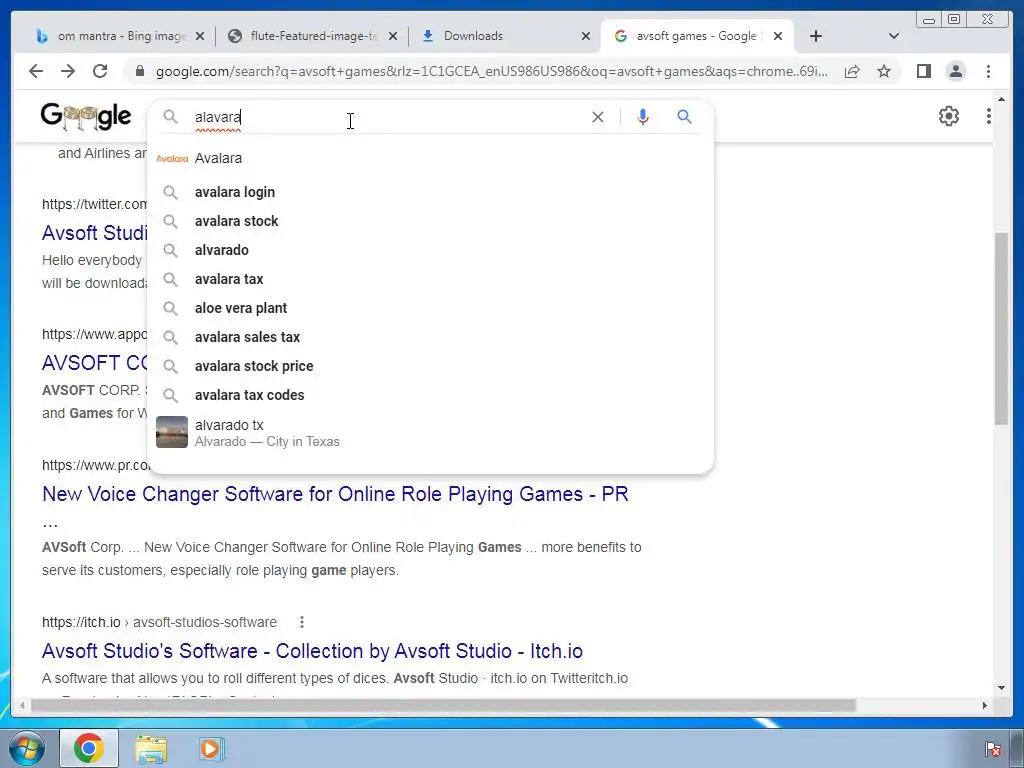
Task: Close the avsoft games Google tab
Action: 778,36
